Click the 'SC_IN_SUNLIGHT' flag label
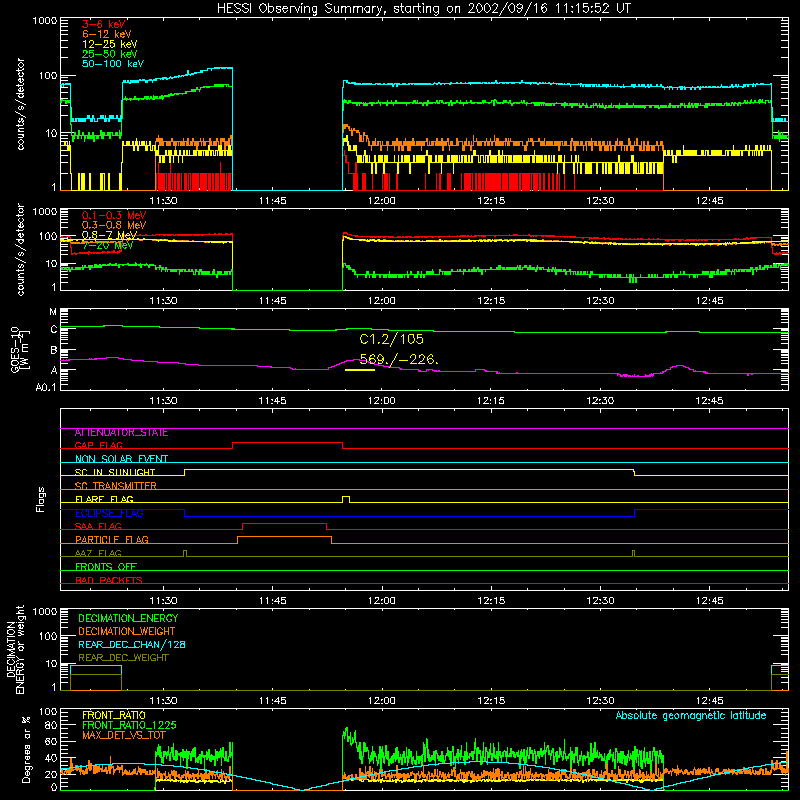Screen dimensions: 800x800 [115, 472]
